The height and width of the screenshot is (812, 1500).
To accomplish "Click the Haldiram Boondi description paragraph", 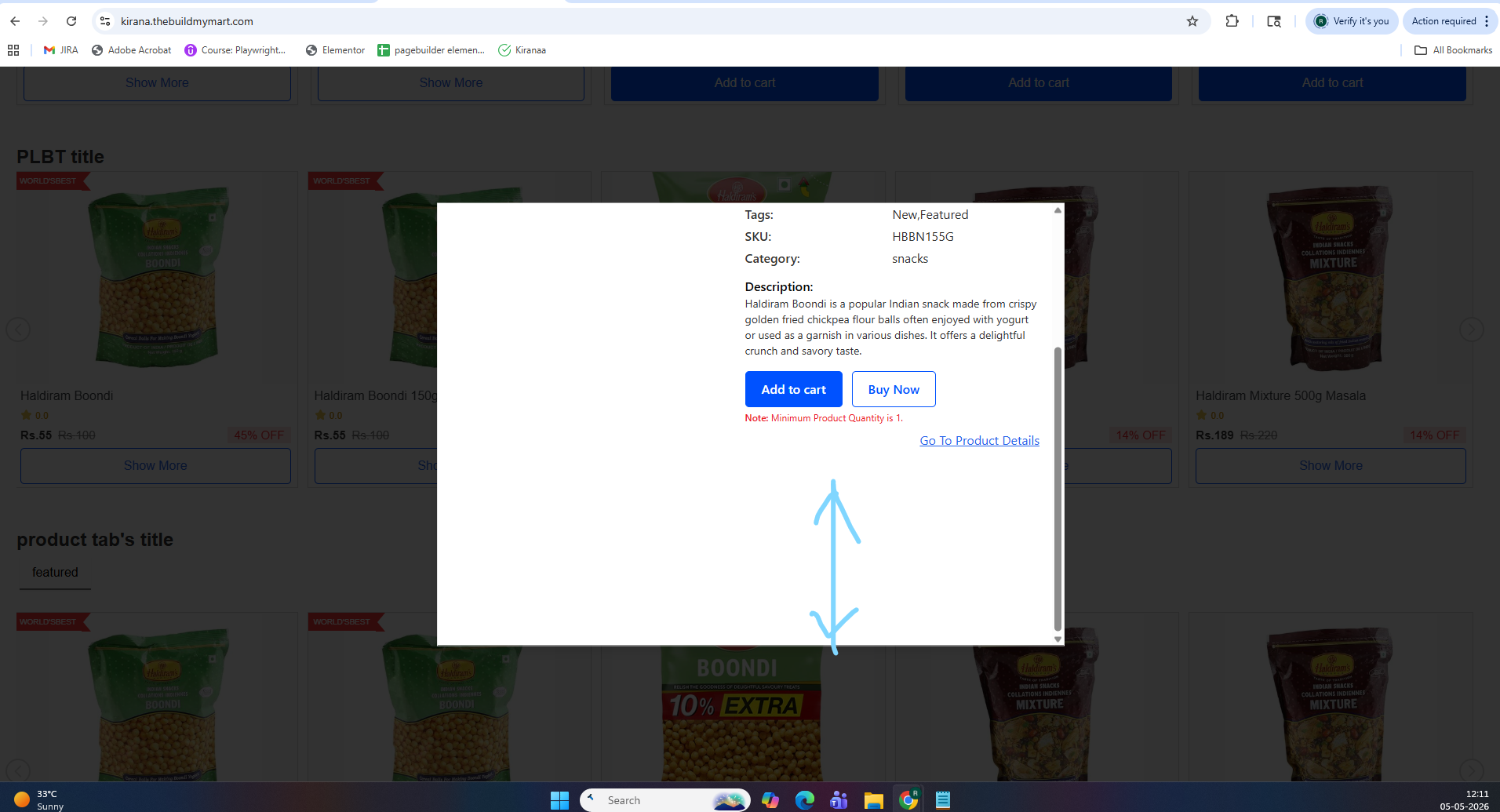I will pos(891,327).
